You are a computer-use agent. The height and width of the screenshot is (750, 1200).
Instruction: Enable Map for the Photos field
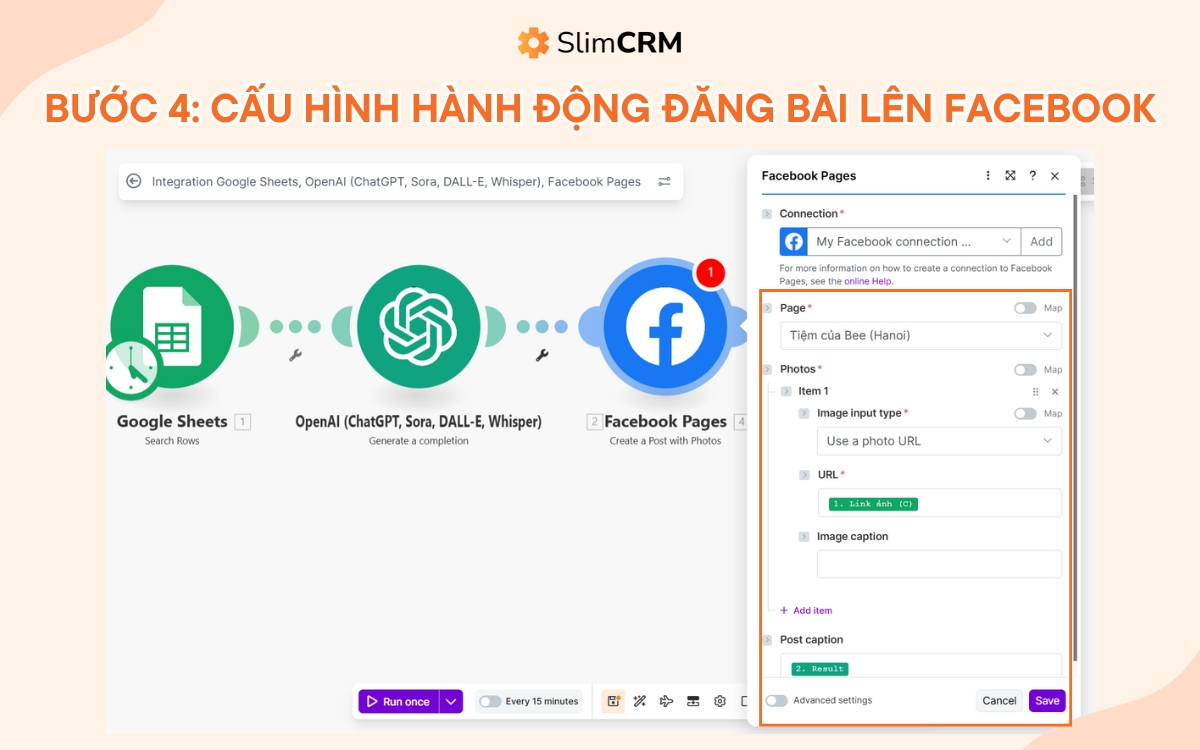1028,369
